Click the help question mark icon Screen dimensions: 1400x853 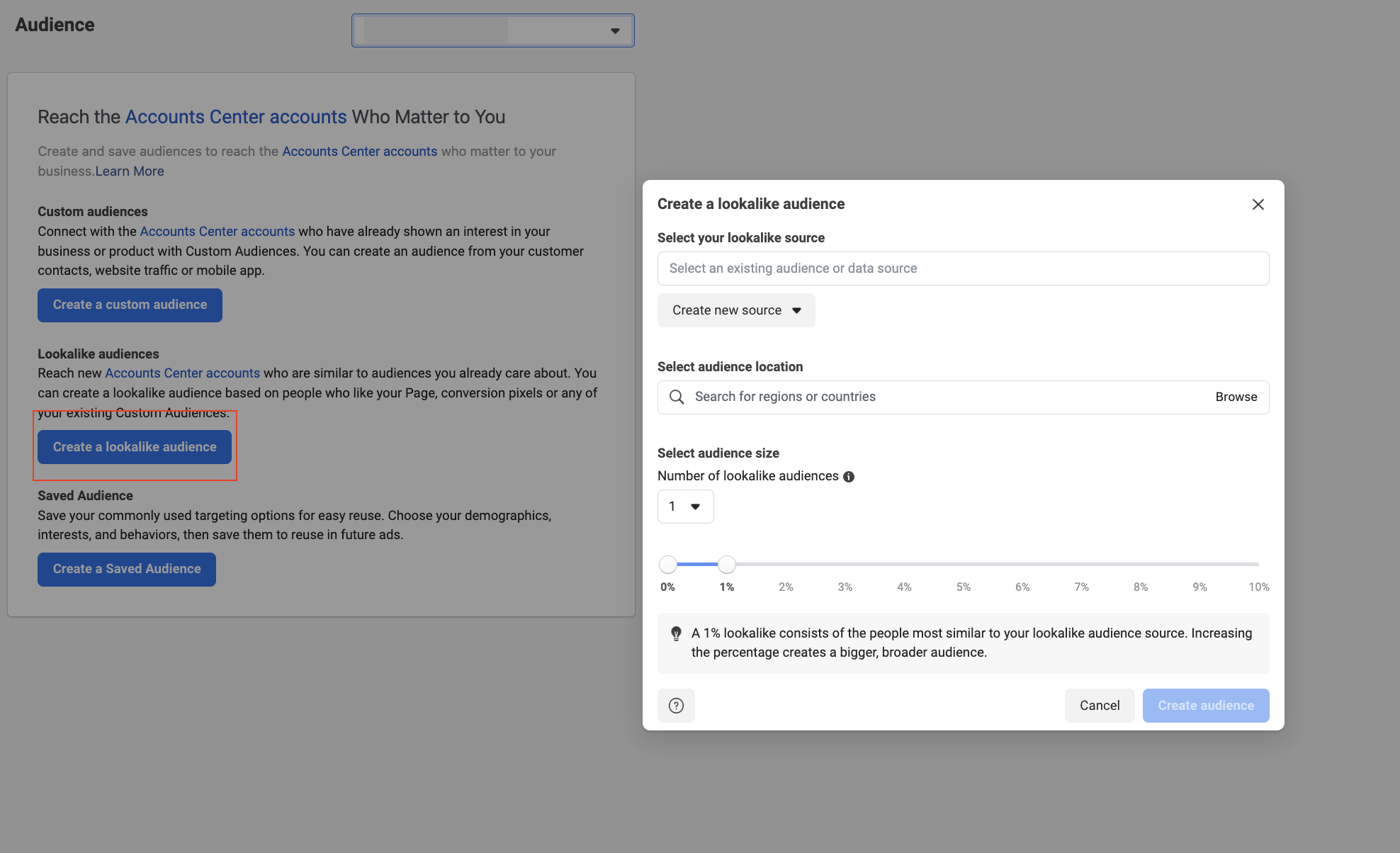pos(676,706)
